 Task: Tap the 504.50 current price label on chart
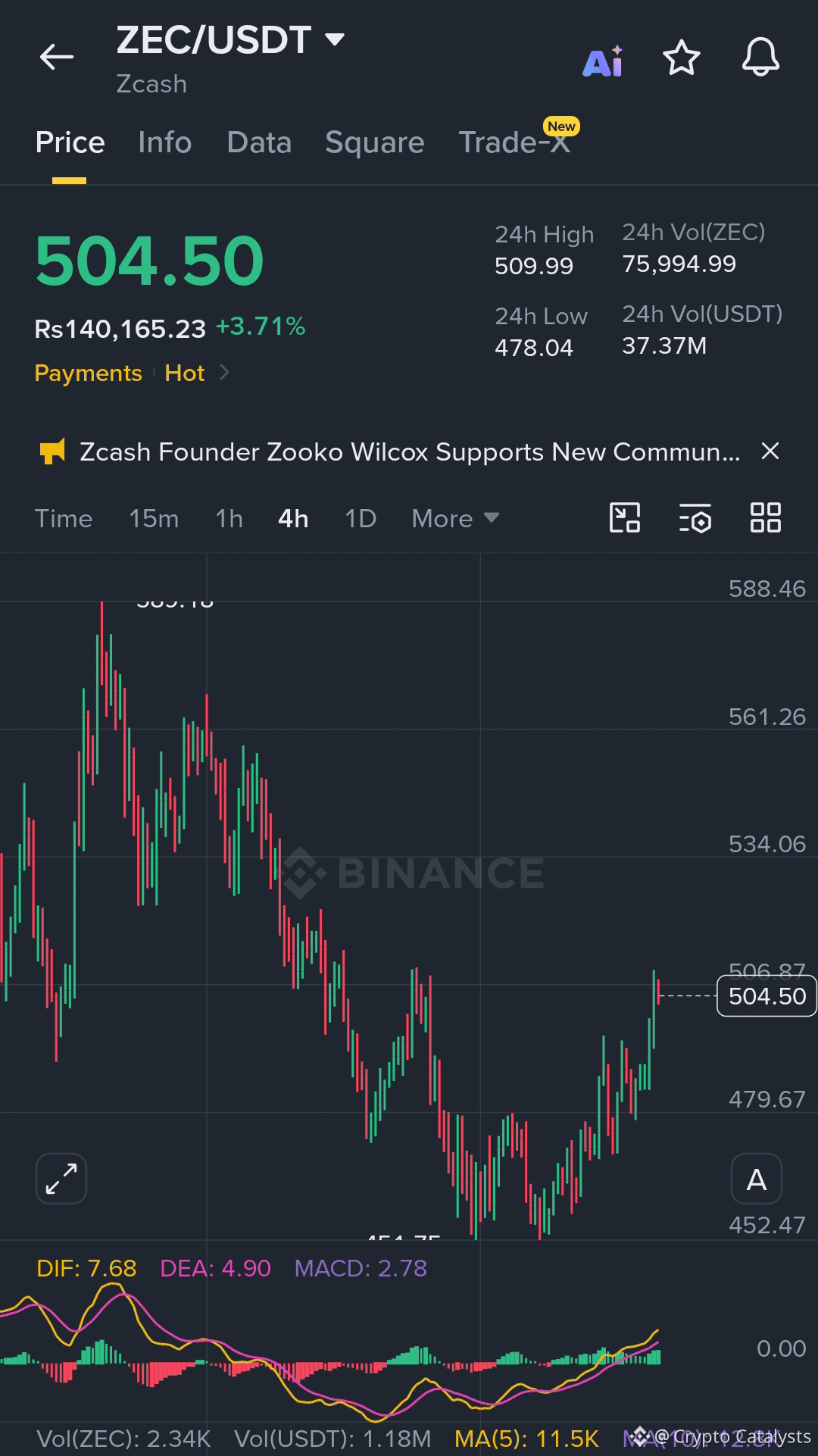(x=766, y=996)
